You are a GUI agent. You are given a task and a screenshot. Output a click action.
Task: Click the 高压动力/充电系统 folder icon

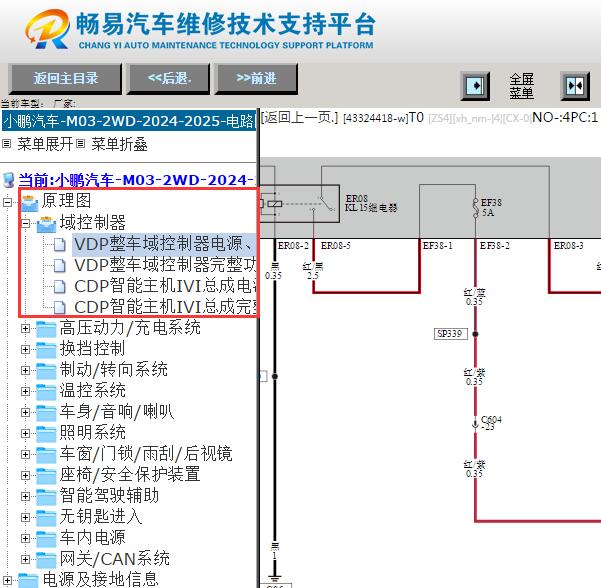tap(46, 329)
